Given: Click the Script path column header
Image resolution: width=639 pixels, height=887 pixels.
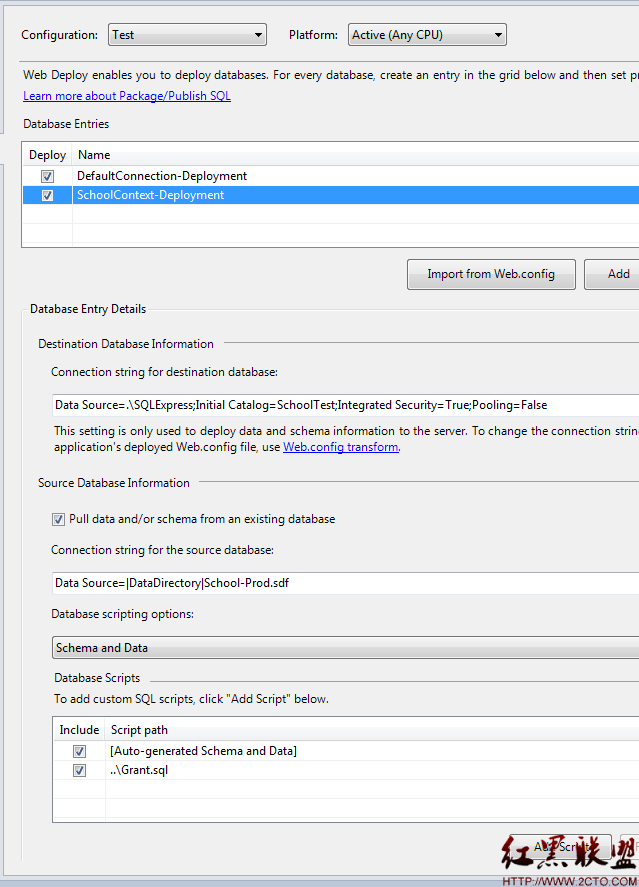Looking at the screenshot, I should point(139,730).
